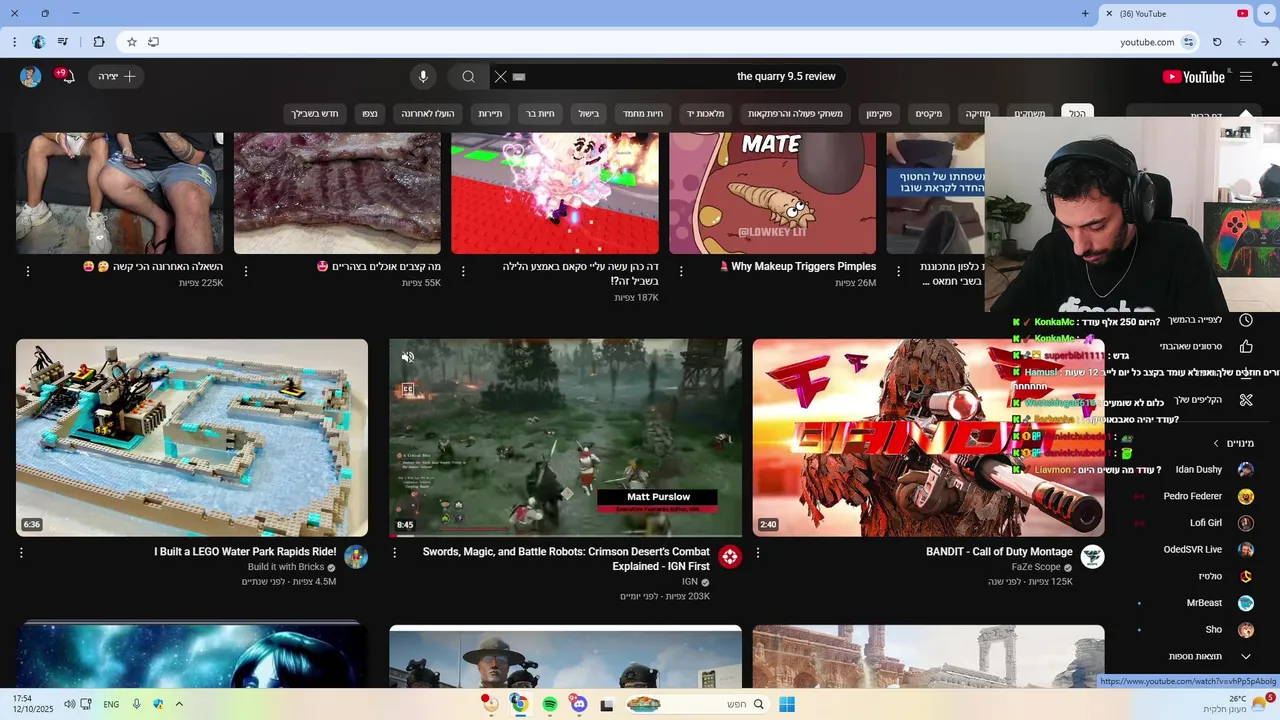
Task: Open more options for the השאלה האחרונה short
Action: [28, 271]
